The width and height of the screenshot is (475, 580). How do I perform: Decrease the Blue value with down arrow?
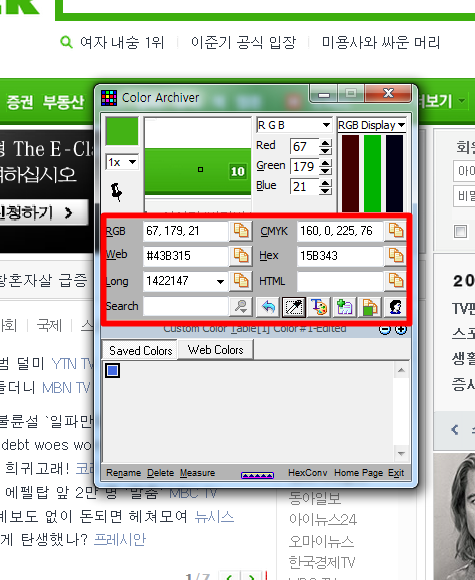coord(325,190)
